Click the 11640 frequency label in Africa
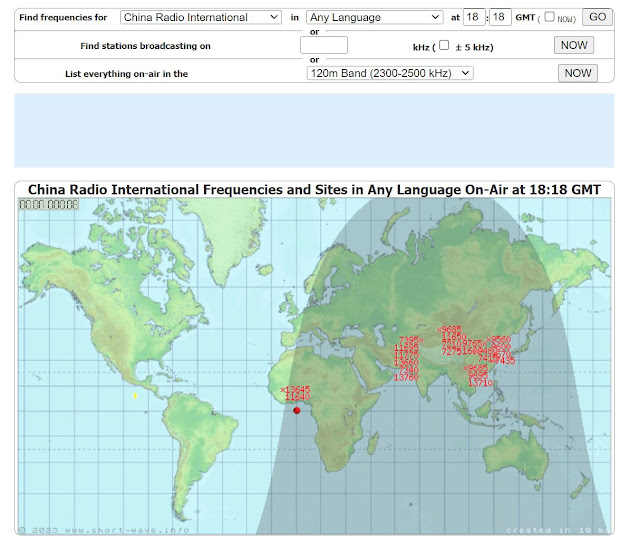This screenshot has width=640, height=536. tap(298, 397)
